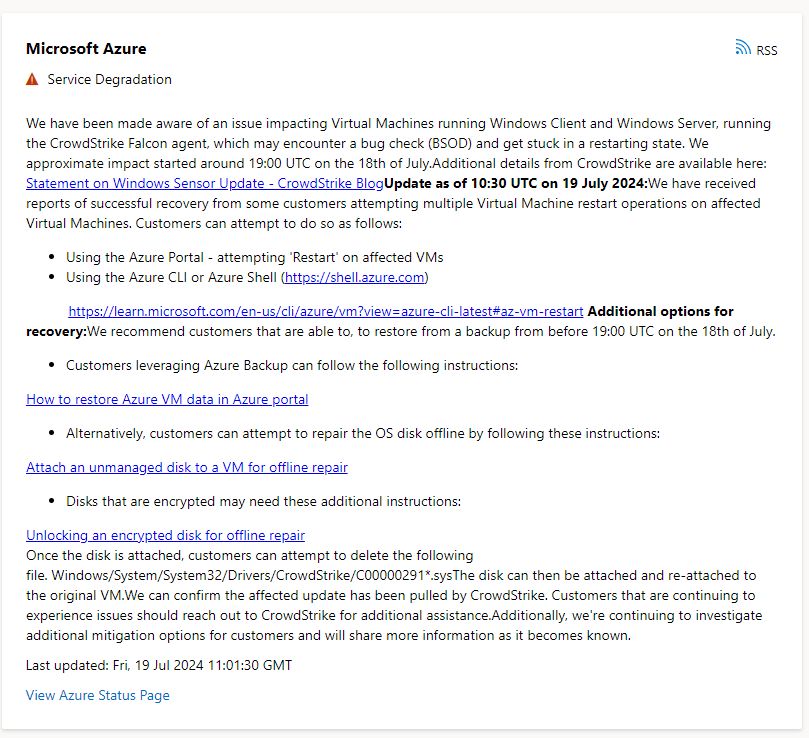Screen dimensions: 809x738
Task: Click the orange Service Degradation warning icon
Action: (33, 80)
